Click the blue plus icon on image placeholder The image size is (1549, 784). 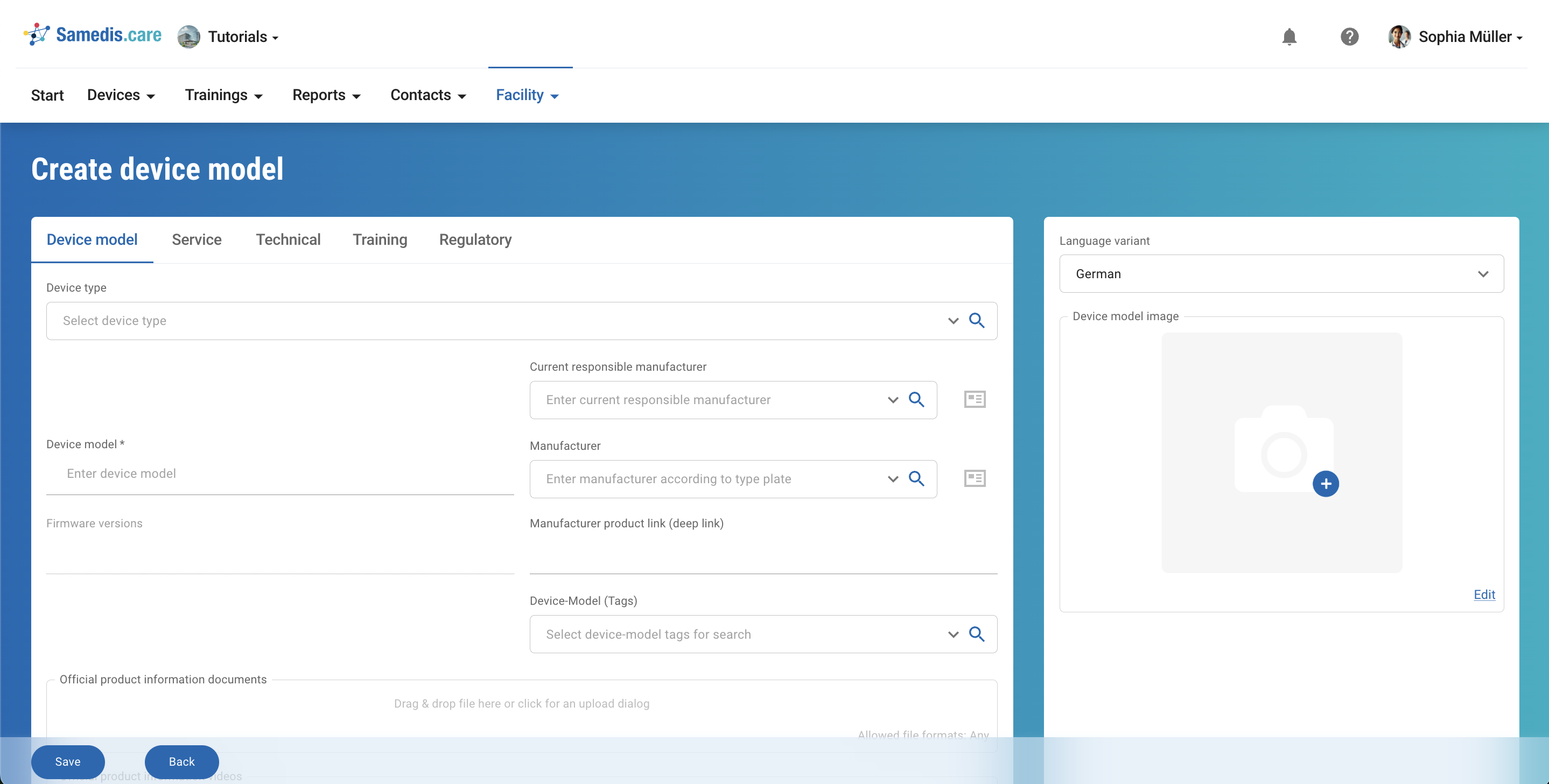(x=1326, y=484)
